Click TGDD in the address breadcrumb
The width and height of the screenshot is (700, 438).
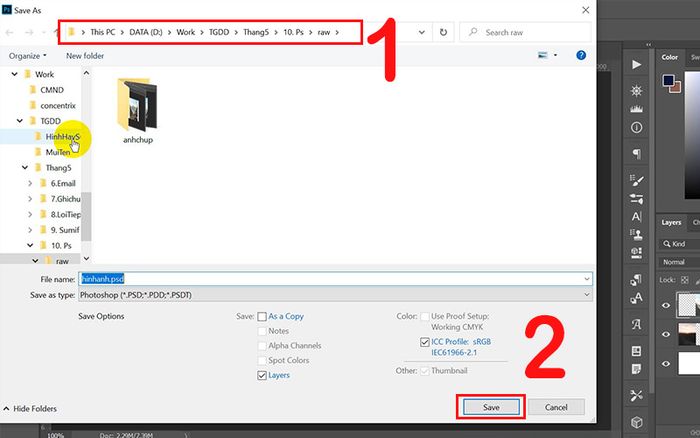pyautogui.click(x=219, y=32)
